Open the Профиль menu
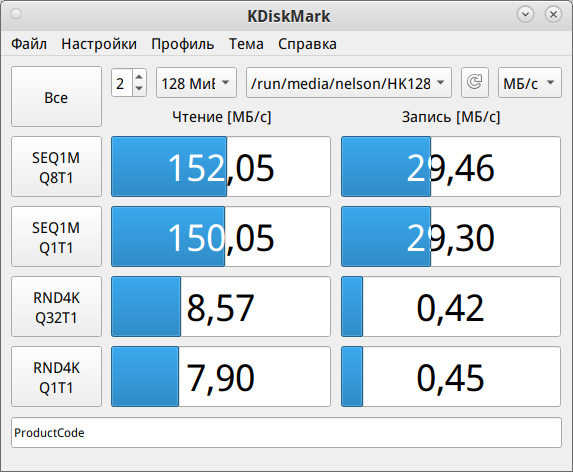The height and width of the screenshot is (472, 573). [183, 44]
